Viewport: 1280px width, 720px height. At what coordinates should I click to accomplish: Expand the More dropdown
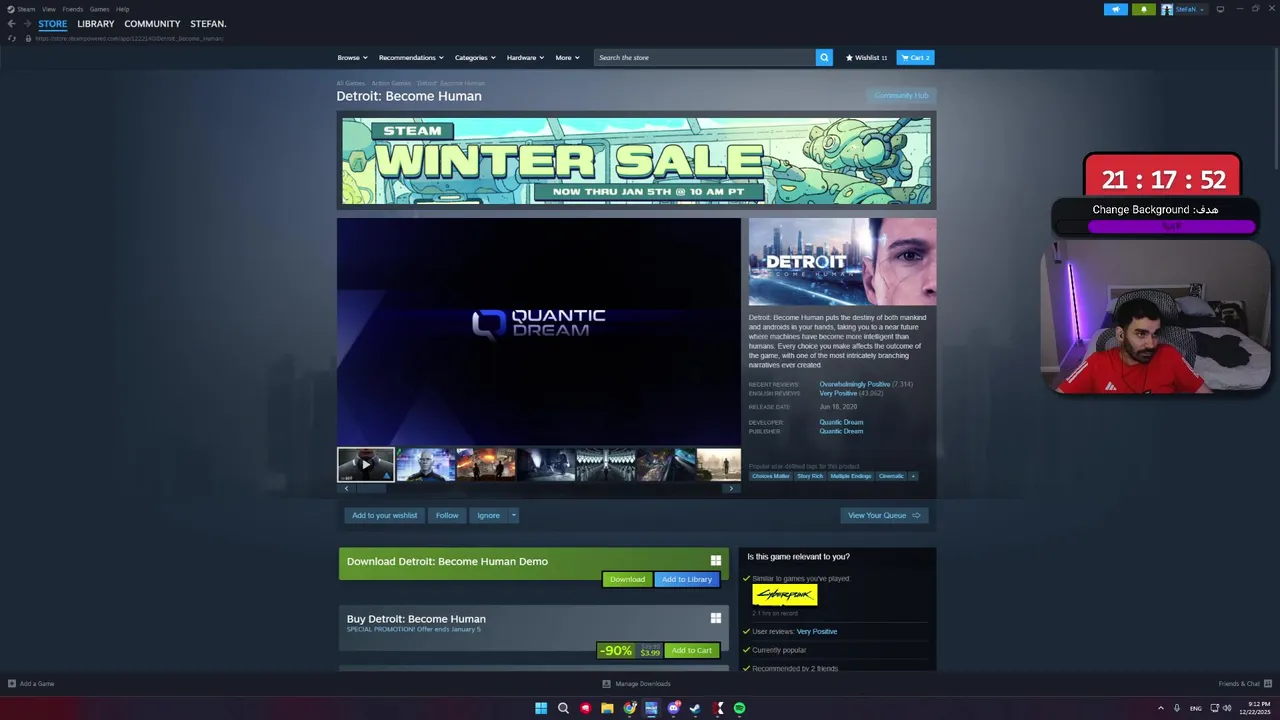point(567,57)
